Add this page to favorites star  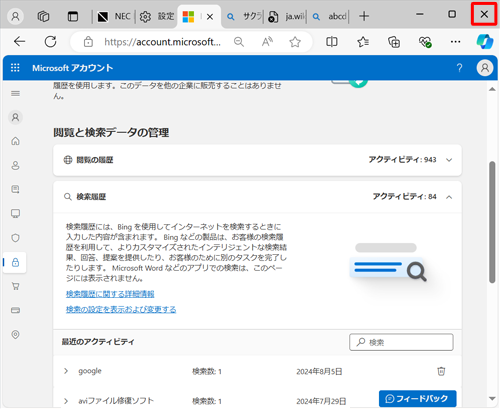[295, 42]
